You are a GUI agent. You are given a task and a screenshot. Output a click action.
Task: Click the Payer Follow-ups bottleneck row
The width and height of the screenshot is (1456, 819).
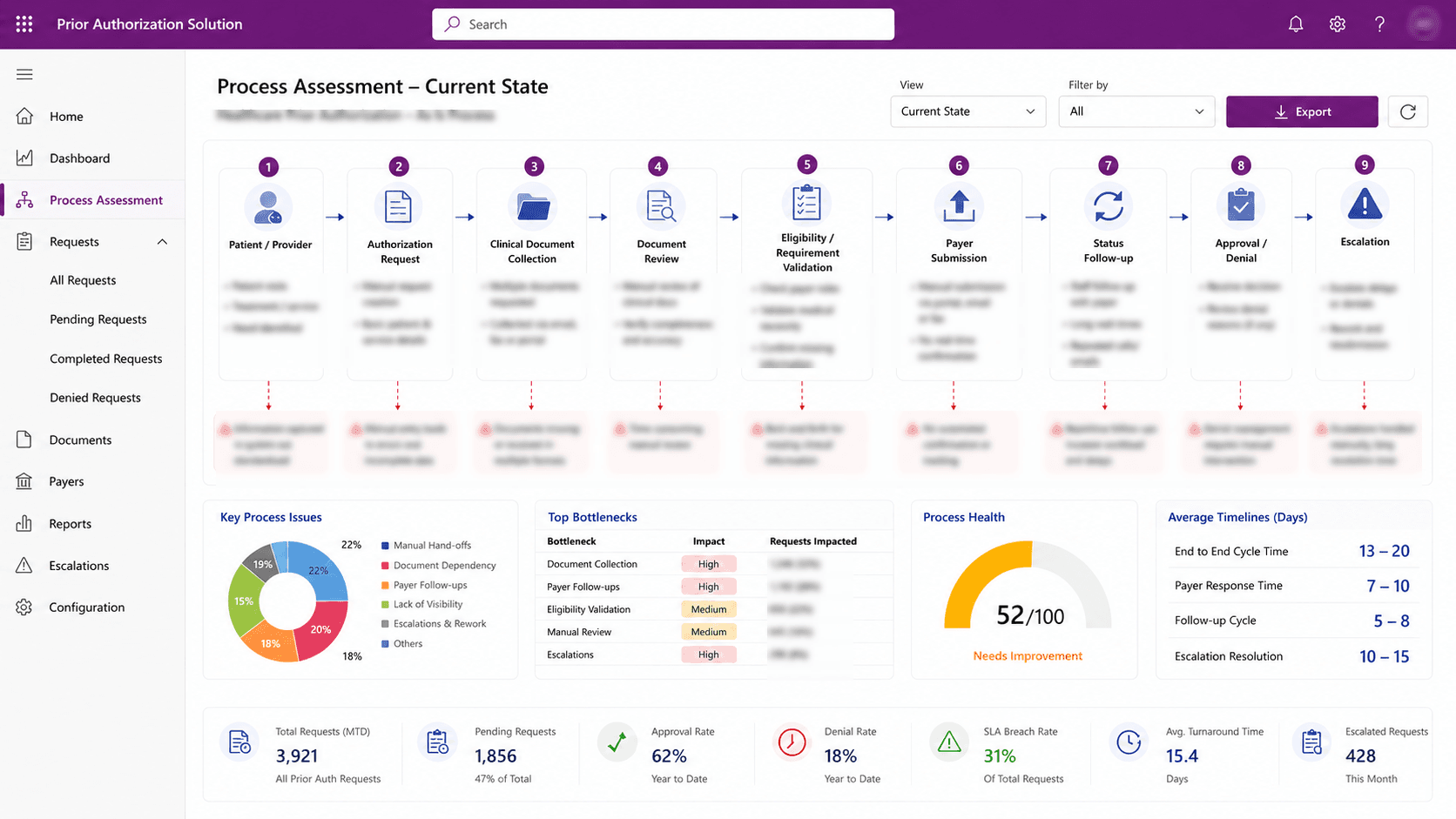pyautogui.click(x=714, y=587)
